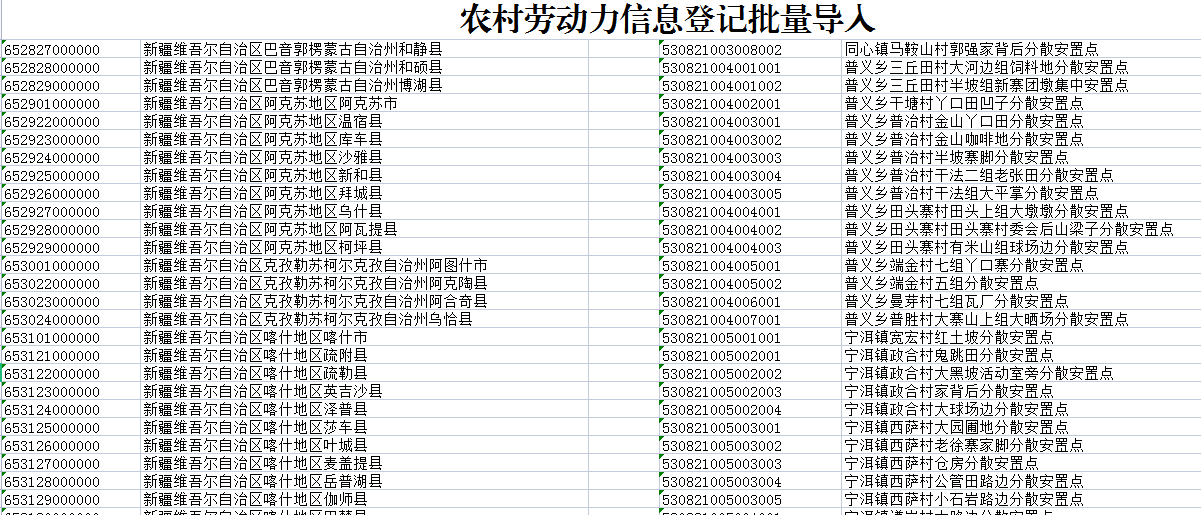
Task: Select cell with code 530821003008002
Action: pyautogui.click(x=750, y=50)
